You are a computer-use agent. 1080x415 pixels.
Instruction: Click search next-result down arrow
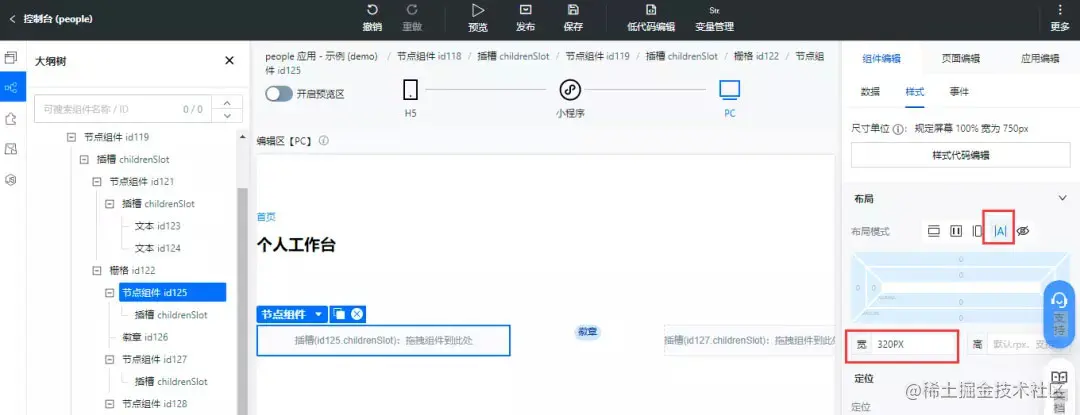pyautogui.click(x=227, y=116)
